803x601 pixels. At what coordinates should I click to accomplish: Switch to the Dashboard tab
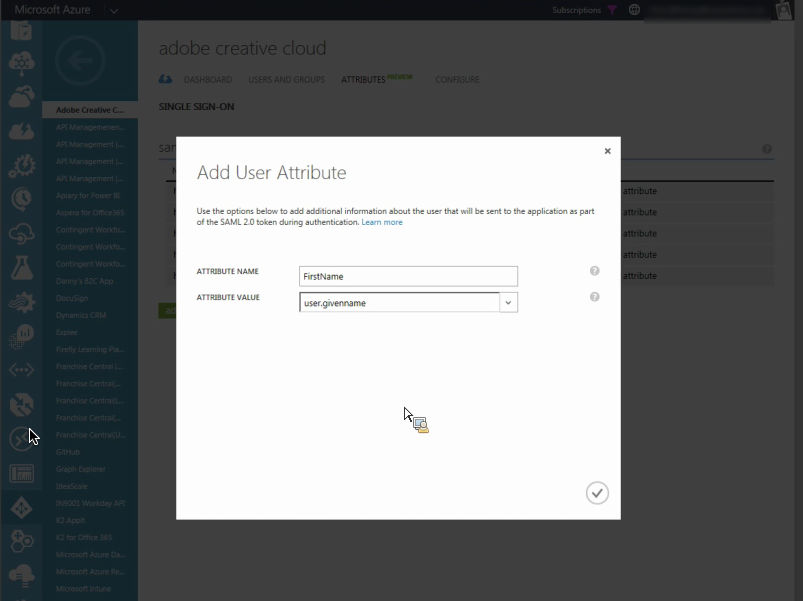(207, 80)
